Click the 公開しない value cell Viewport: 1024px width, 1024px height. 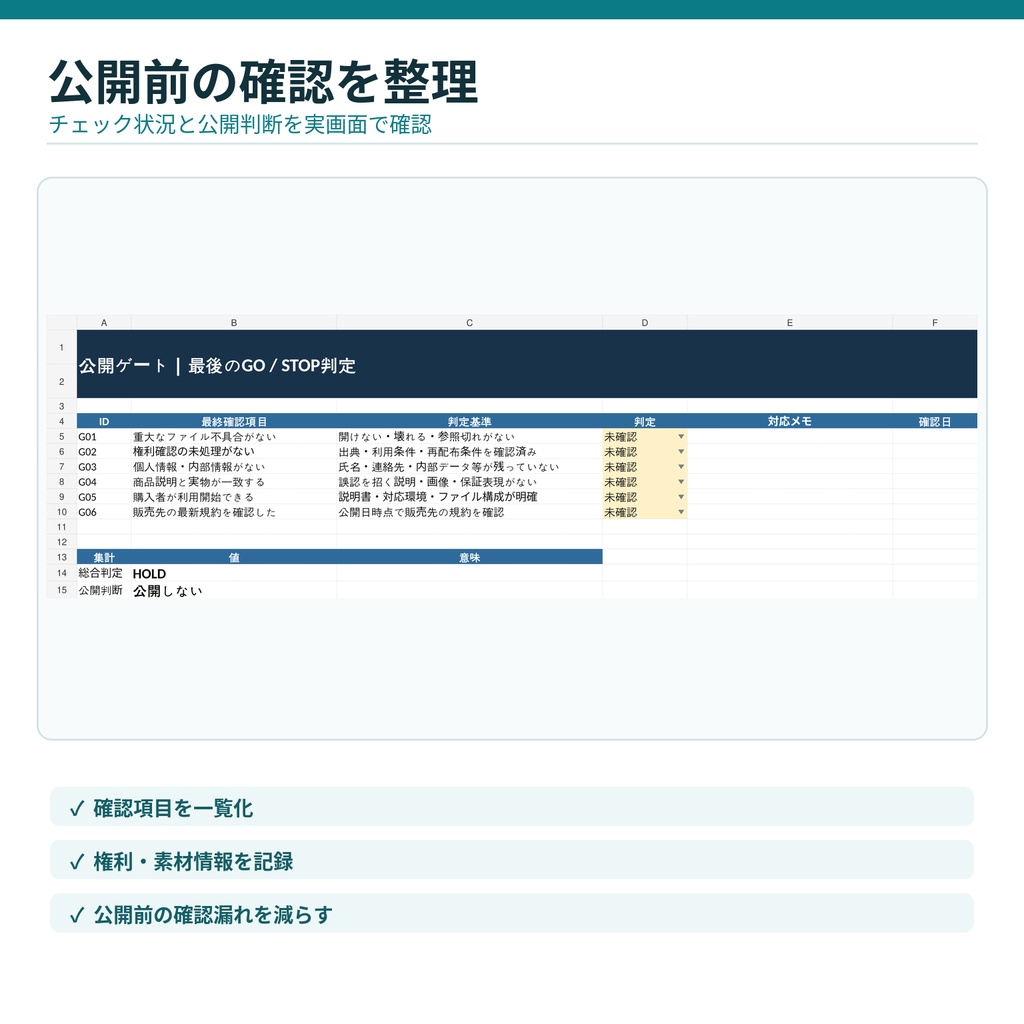tap(234, 590)
